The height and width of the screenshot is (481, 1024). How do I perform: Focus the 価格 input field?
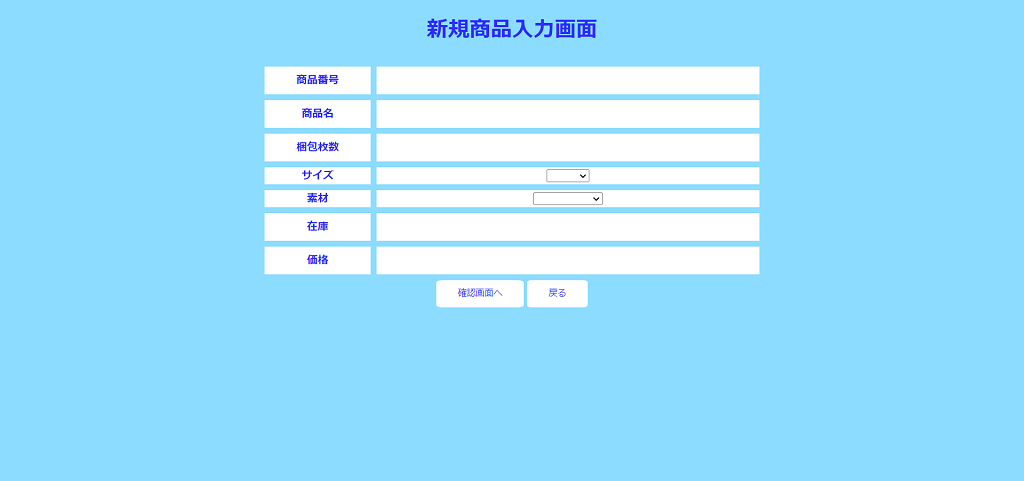click(x=568, y=260)
